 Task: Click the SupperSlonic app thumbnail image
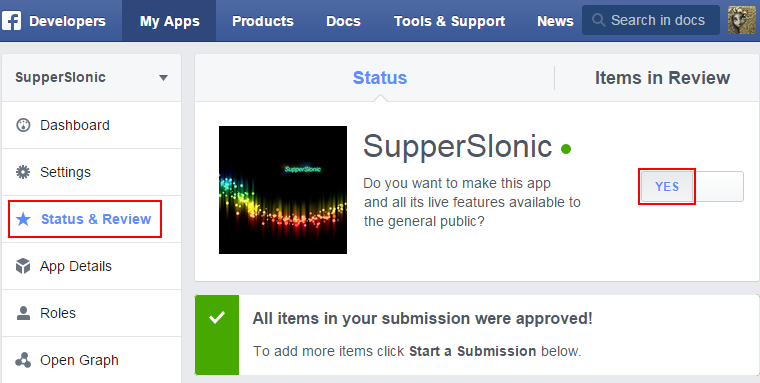coord(283,190)
